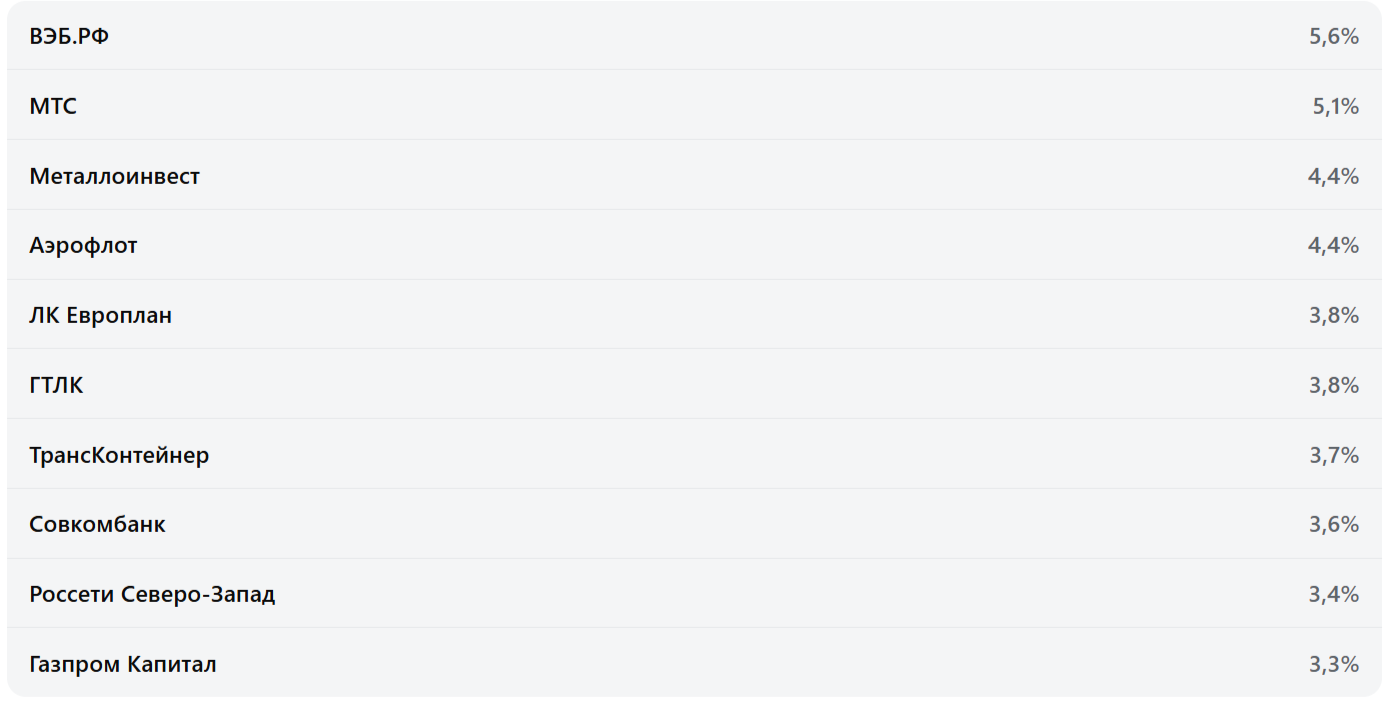Click the 3,8% value in ГТЛК row
The width and height of the screenshot is (1386, 704).
(x=1333, y=386)
